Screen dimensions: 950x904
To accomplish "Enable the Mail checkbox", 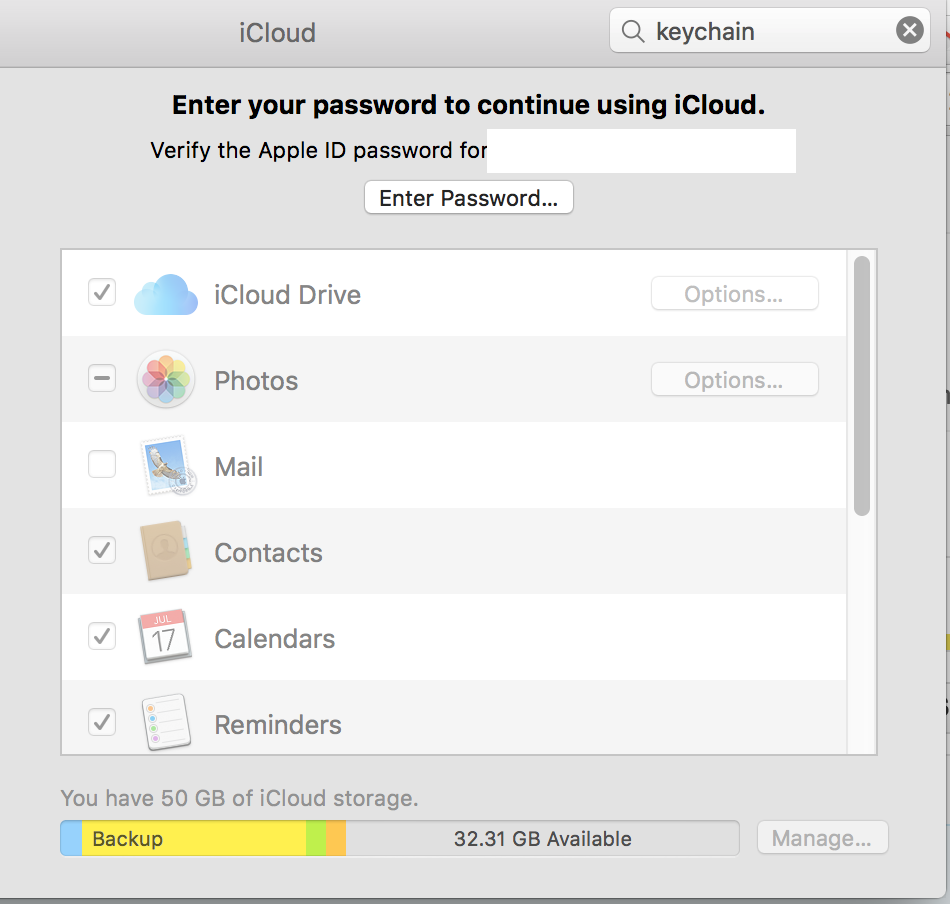I will 102,465.
